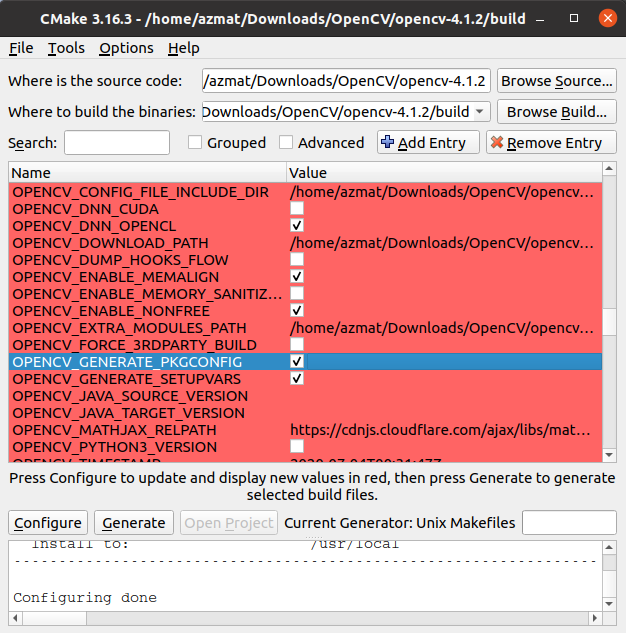Image resolution: width=626 pixels, height=633 pixels.
Task: Click the Search input field
Action: 117,143
